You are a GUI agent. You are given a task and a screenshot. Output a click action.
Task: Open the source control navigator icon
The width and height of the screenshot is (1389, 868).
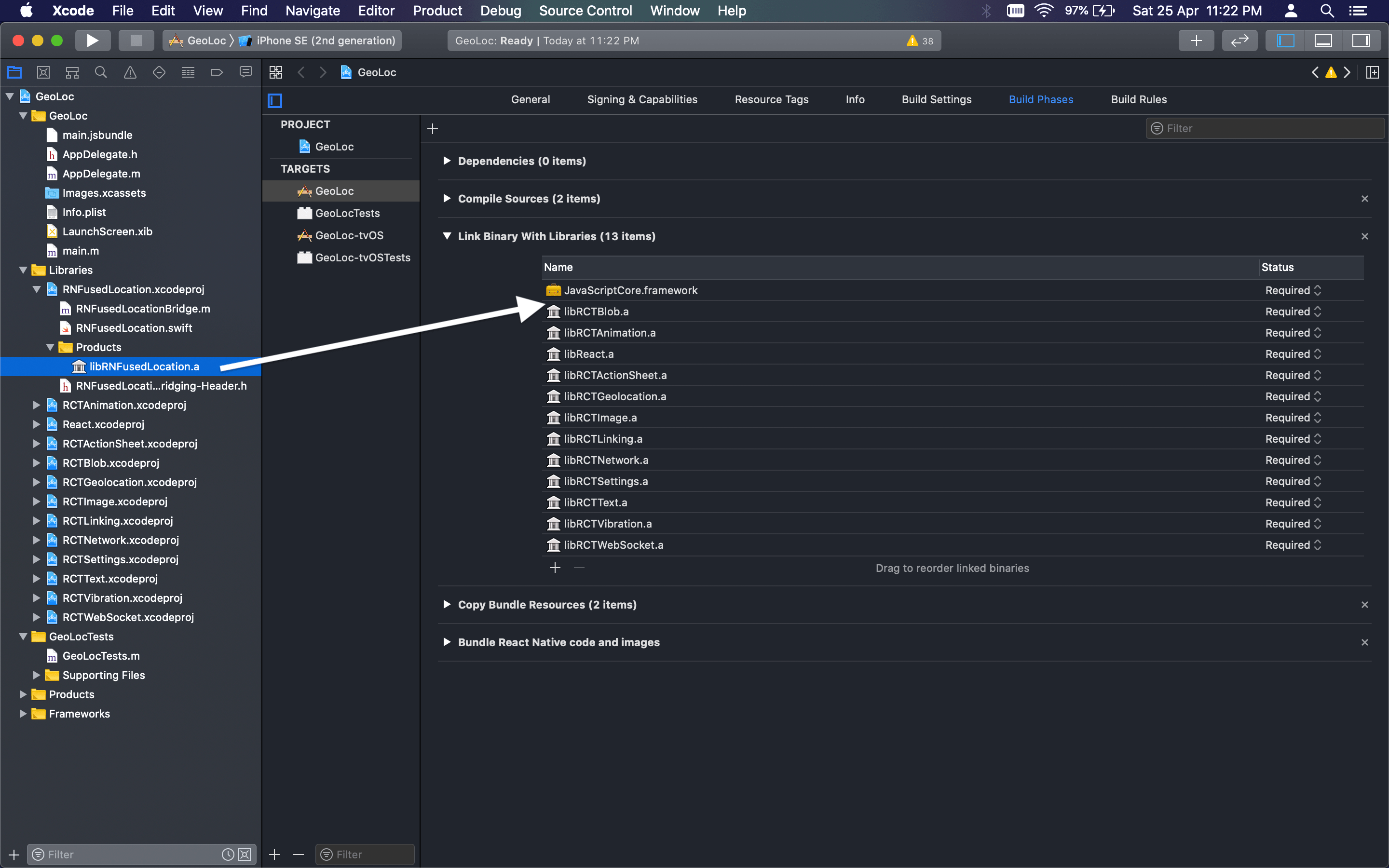coord(43,72)
